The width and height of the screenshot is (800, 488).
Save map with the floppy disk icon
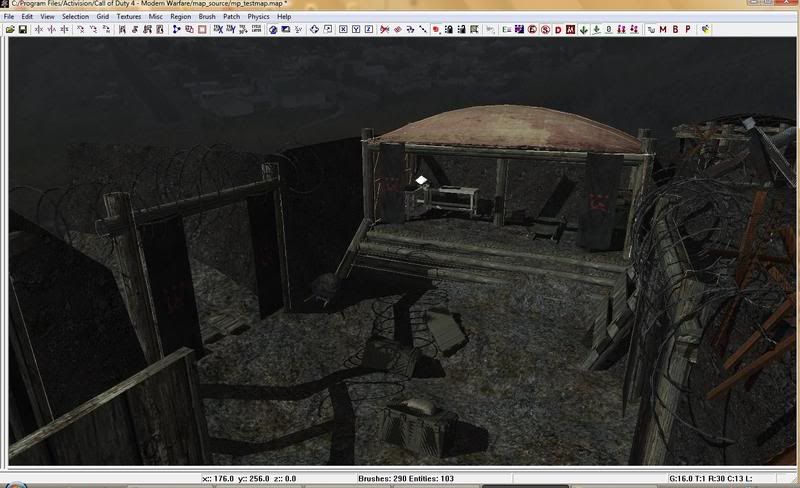22,30
